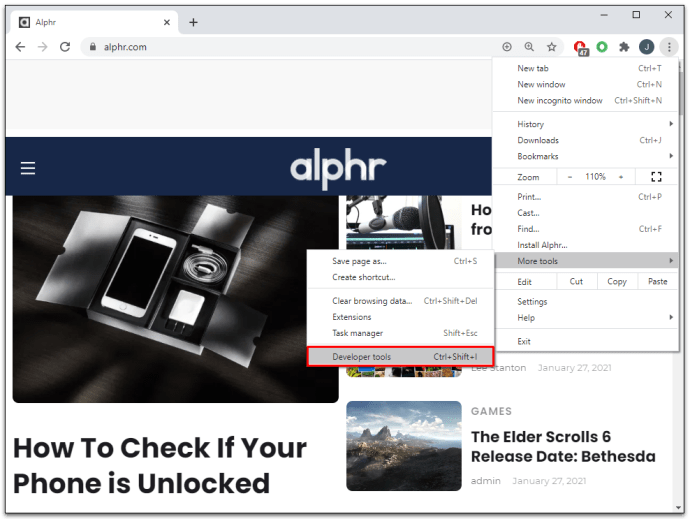
Task: Increase zoom with plus button
Action: pos(621,177)
